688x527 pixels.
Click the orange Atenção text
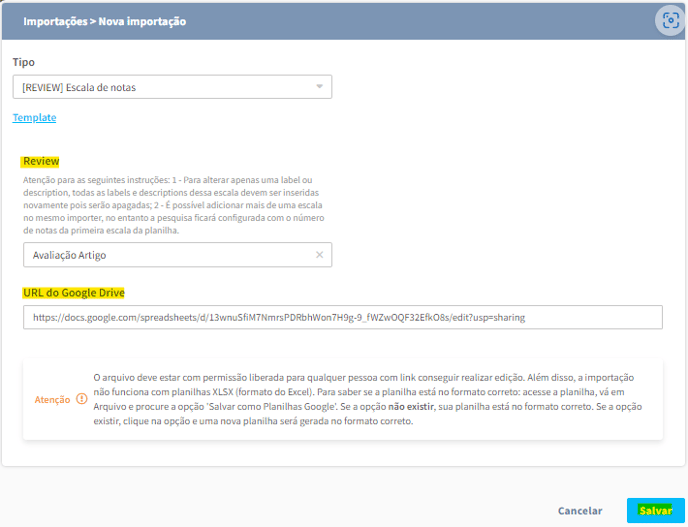[52, 399]
